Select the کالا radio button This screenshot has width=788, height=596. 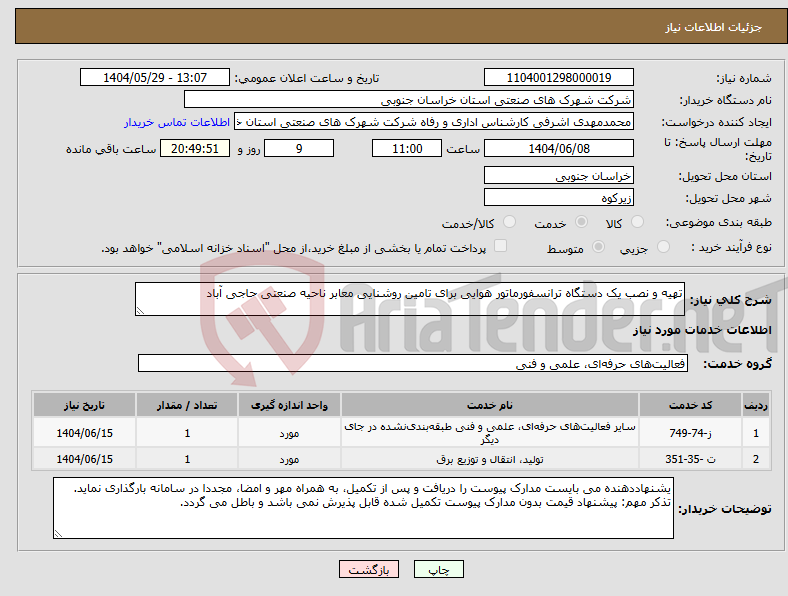(x=637, y=222)
